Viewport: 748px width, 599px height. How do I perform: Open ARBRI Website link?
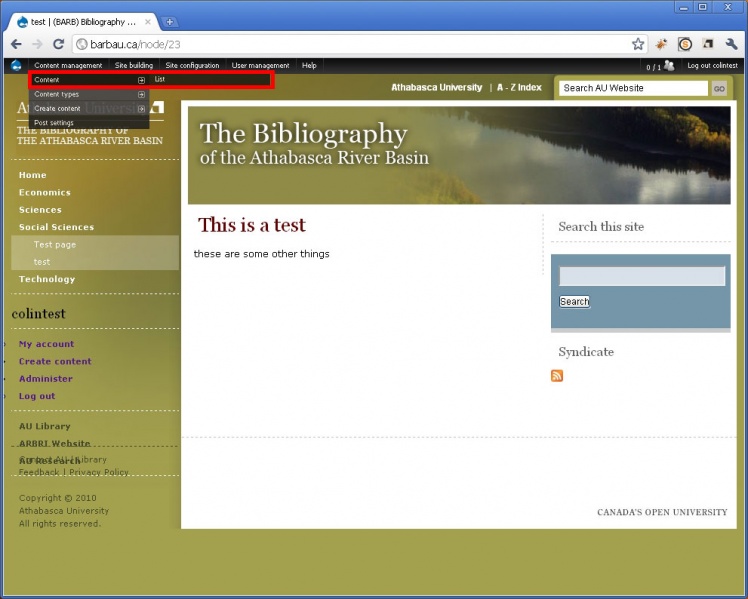point(54,443)
